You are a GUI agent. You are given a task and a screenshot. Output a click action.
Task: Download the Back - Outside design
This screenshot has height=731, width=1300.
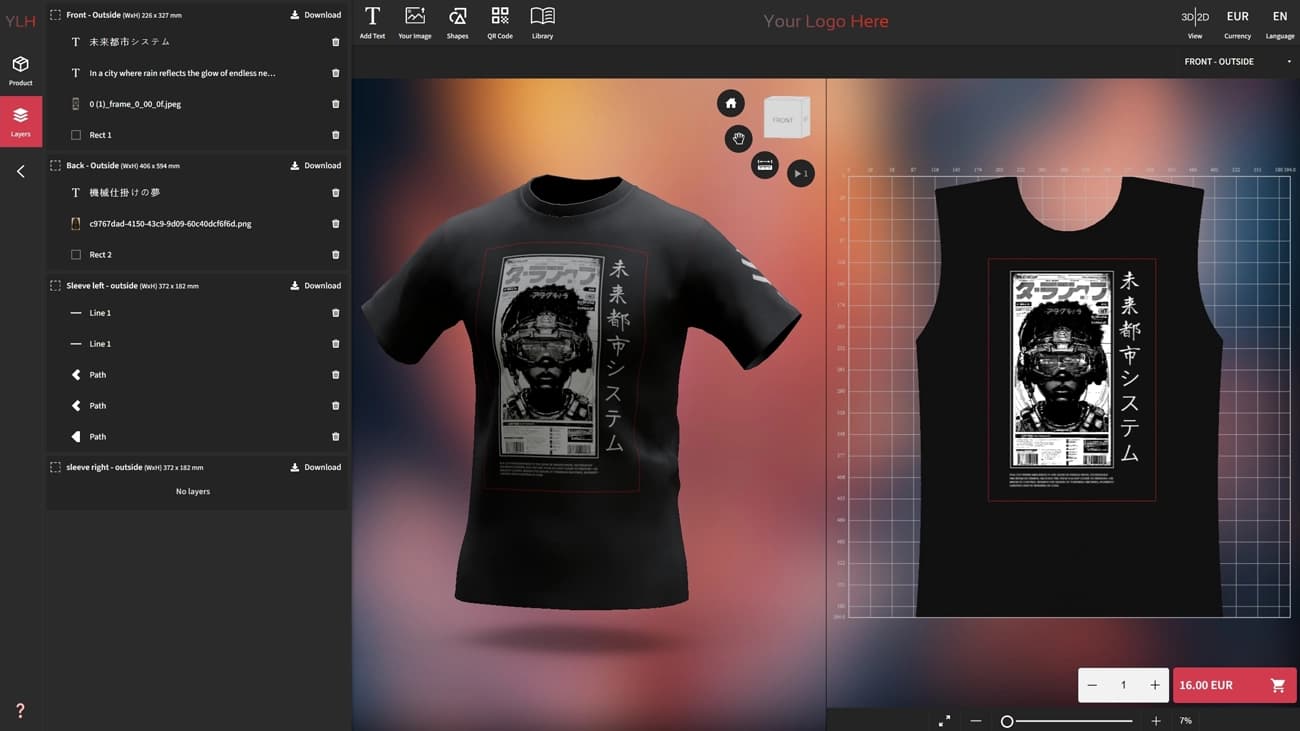[x=316, y=165]
